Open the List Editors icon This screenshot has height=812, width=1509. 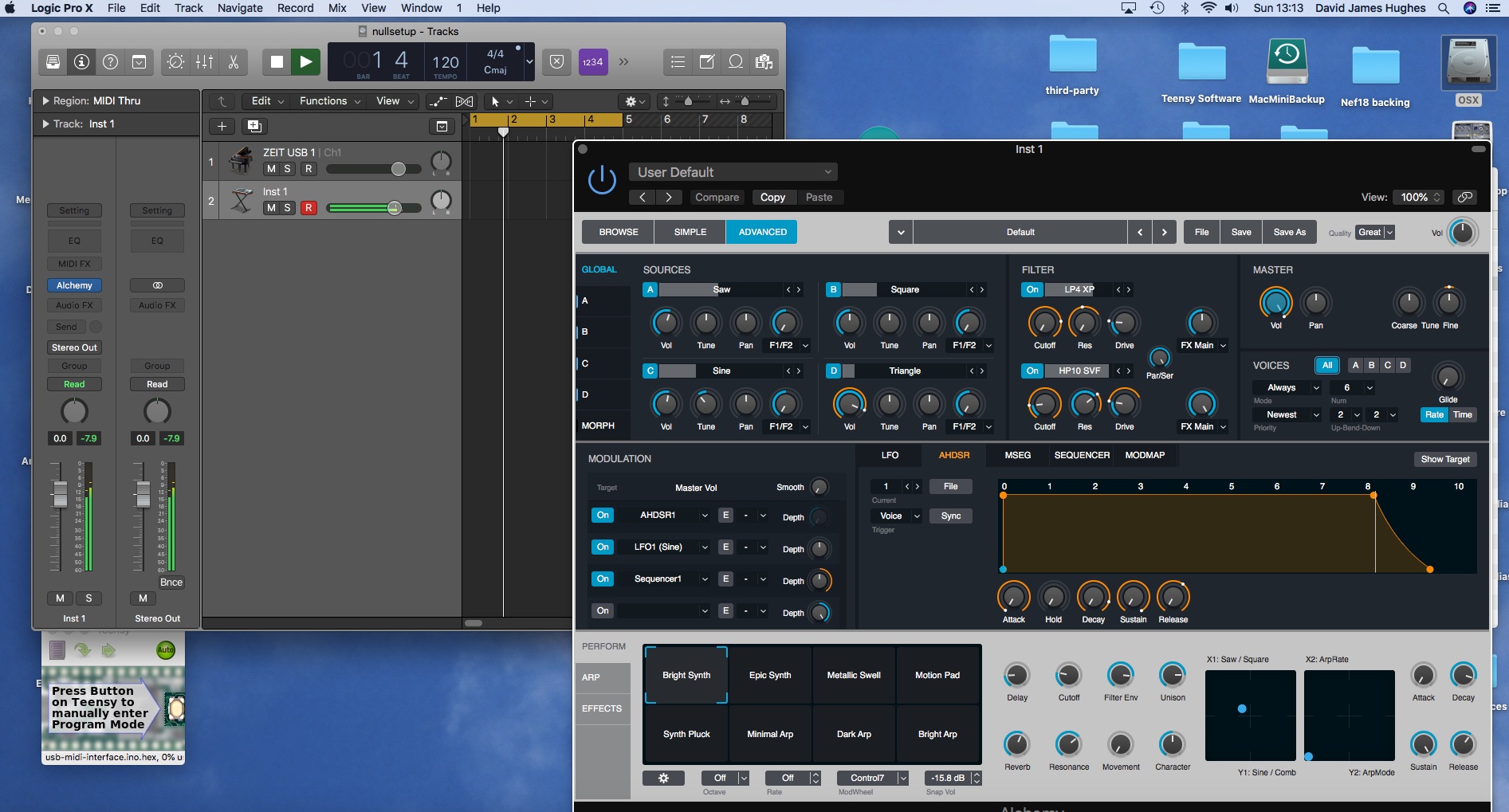point(678,62)
